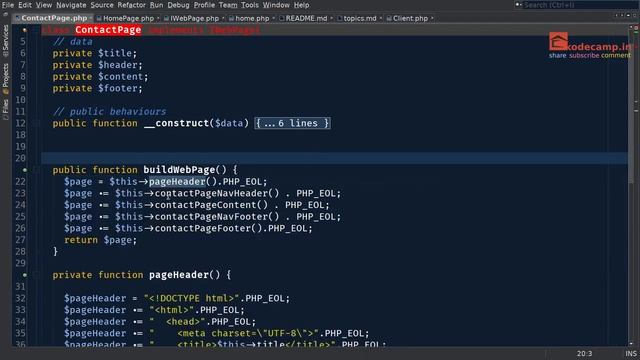
Task: Open the Files side panel
Action: 5,109
